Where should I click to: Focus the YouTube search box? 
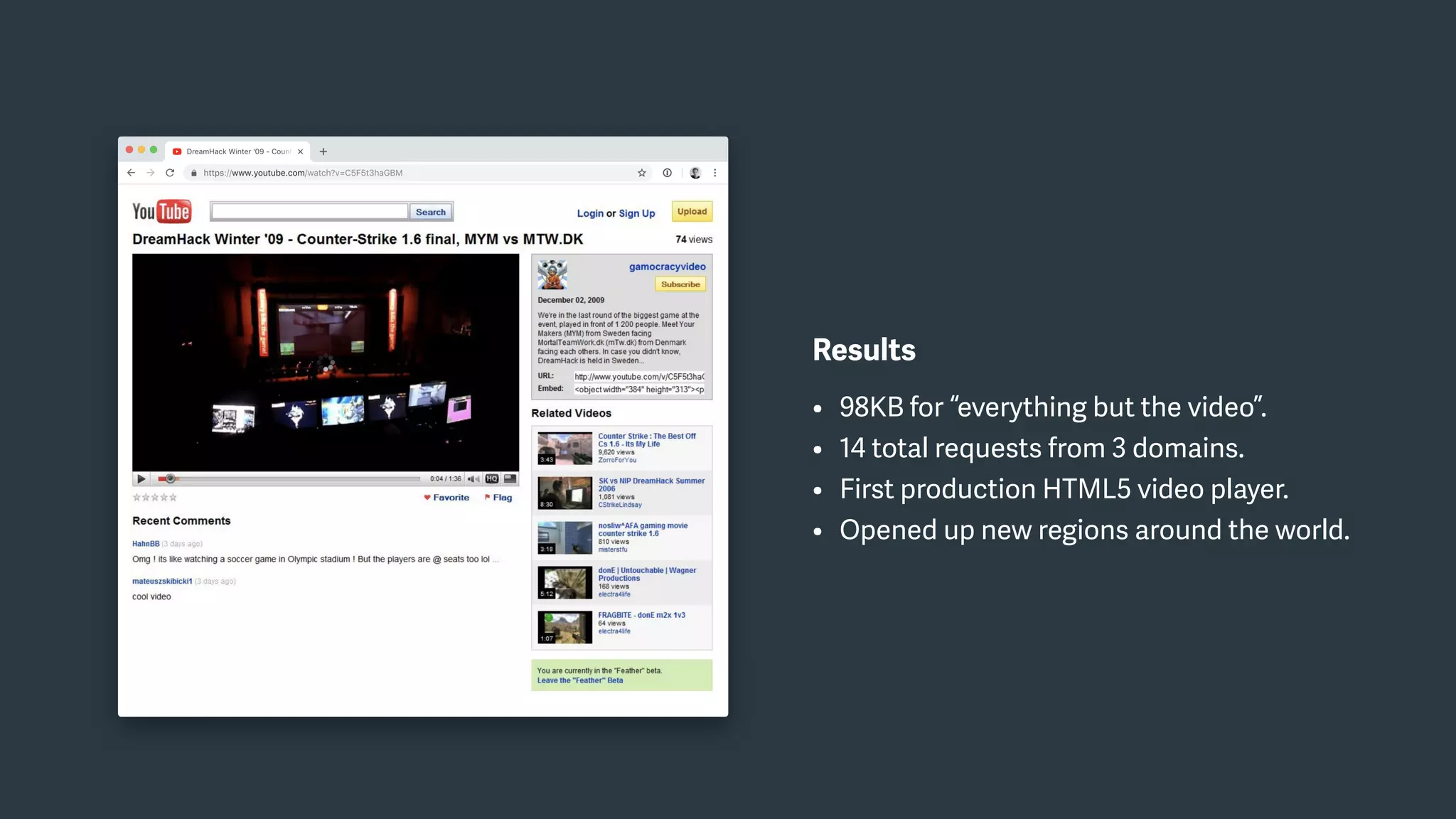pos(309,211)
